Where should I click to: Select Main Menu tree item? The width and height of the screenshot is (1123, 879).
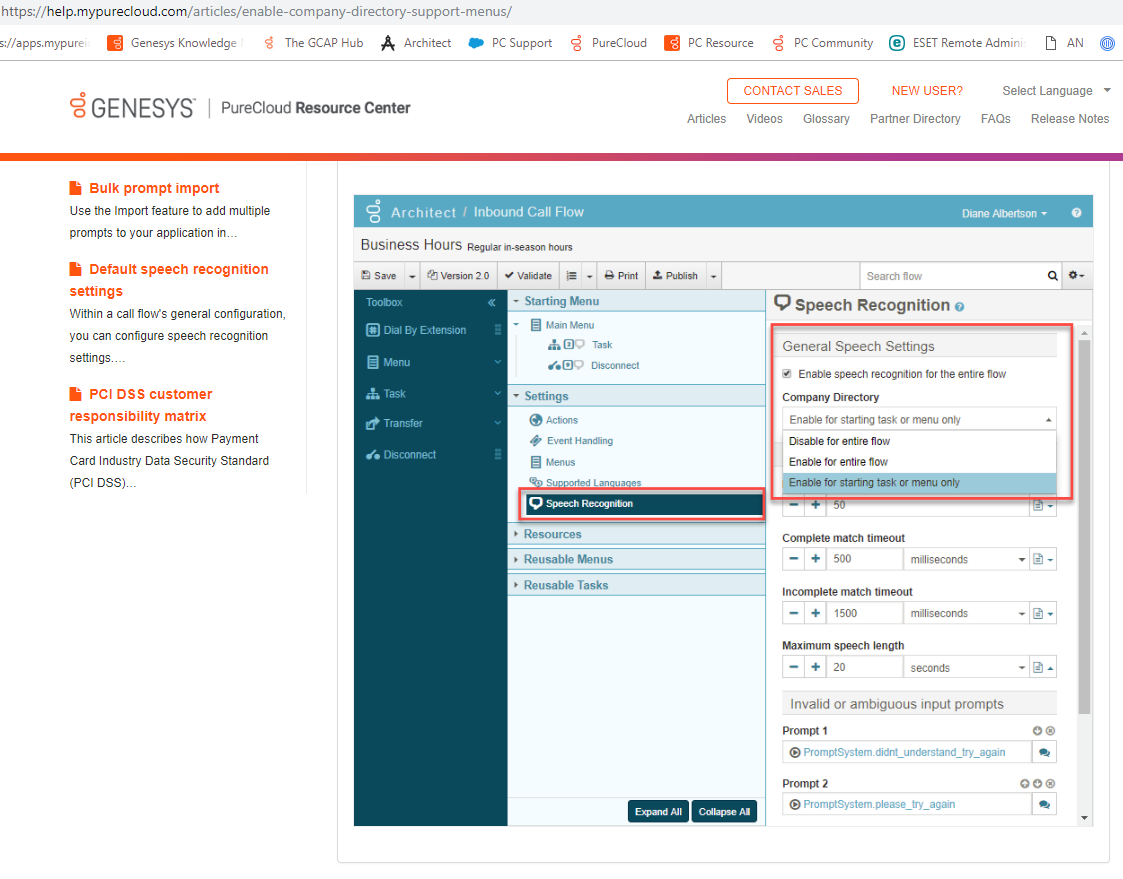pos(569,325)
